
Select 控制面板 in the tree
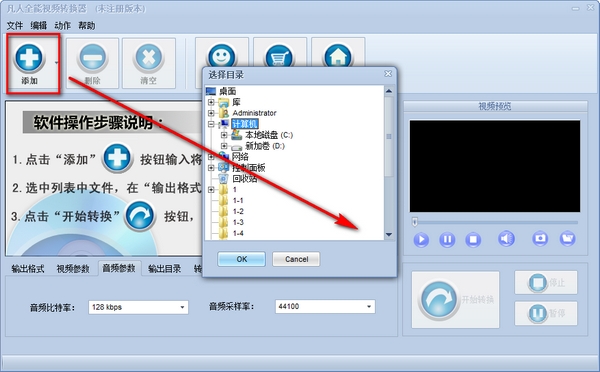249,168
